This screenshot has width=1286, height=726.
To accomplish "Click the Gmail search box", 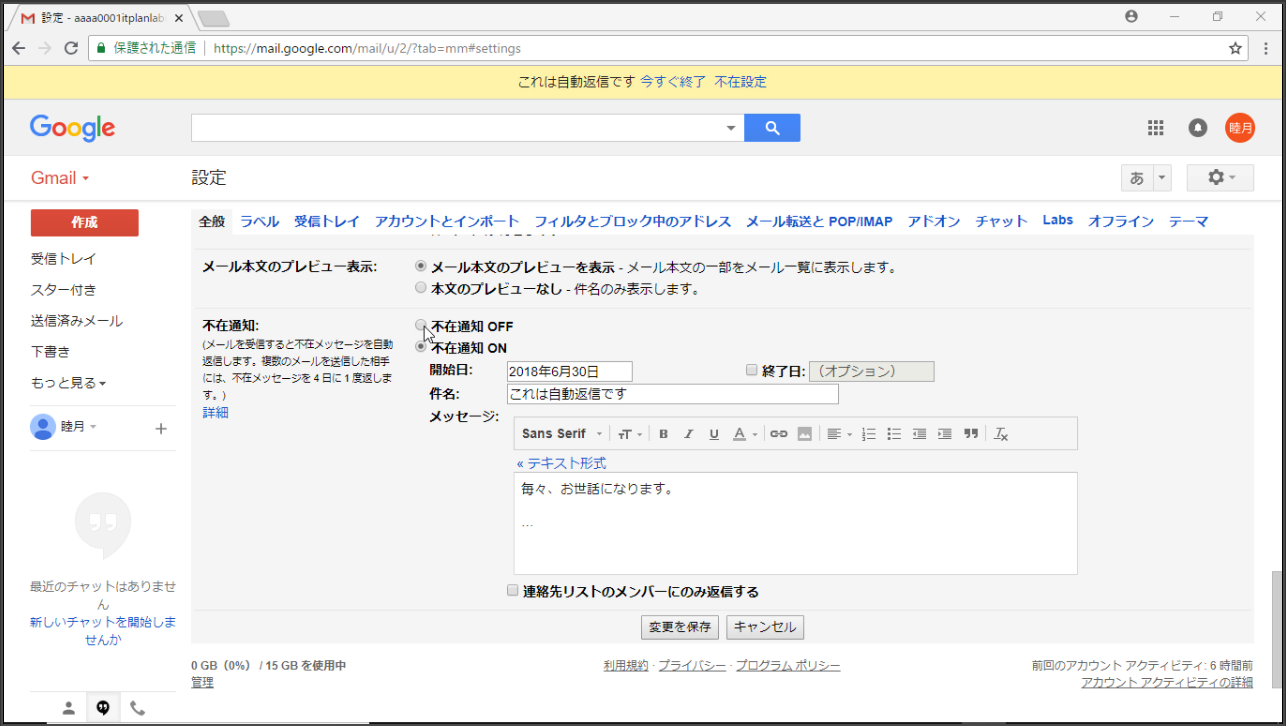I will tap(458, 128).
